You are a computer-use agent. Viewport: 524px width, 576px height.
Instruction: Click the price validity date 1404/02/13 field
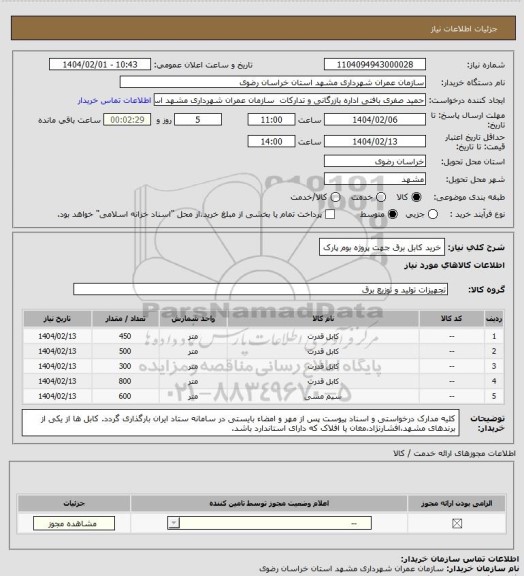click(375, 141)
